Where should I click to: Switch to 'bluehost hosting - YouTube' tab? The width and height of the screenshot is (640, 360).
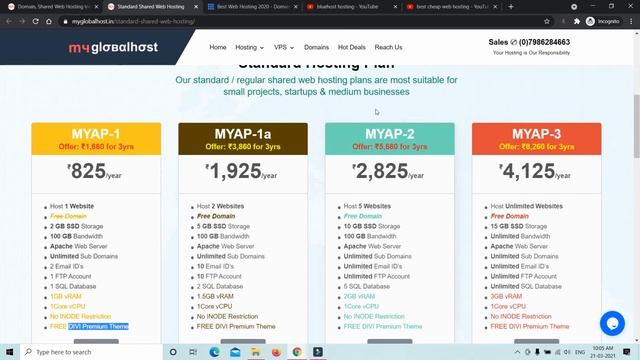352,7
